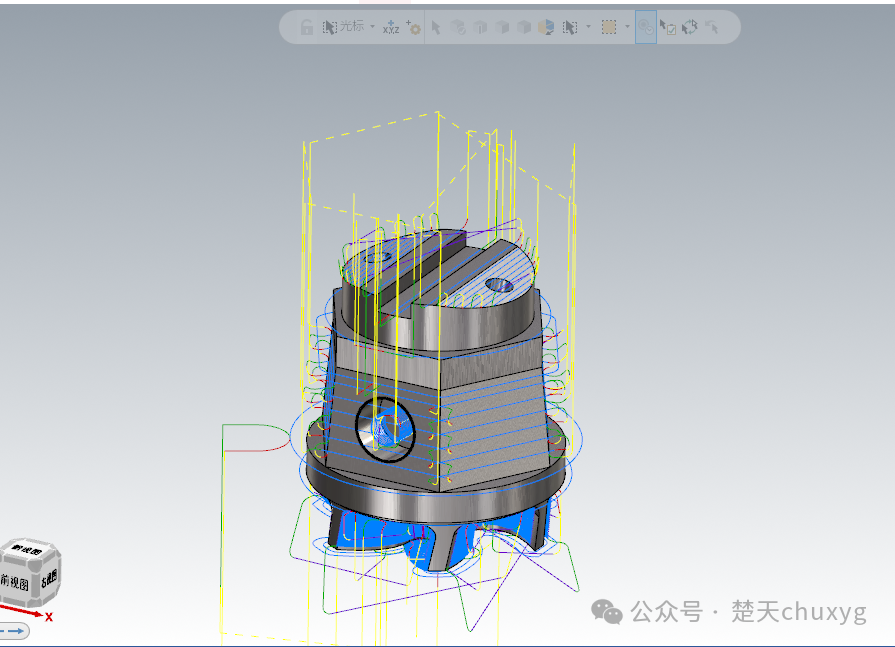
Task: Click the tan dashed square selection icon
Action: point(609,27)
